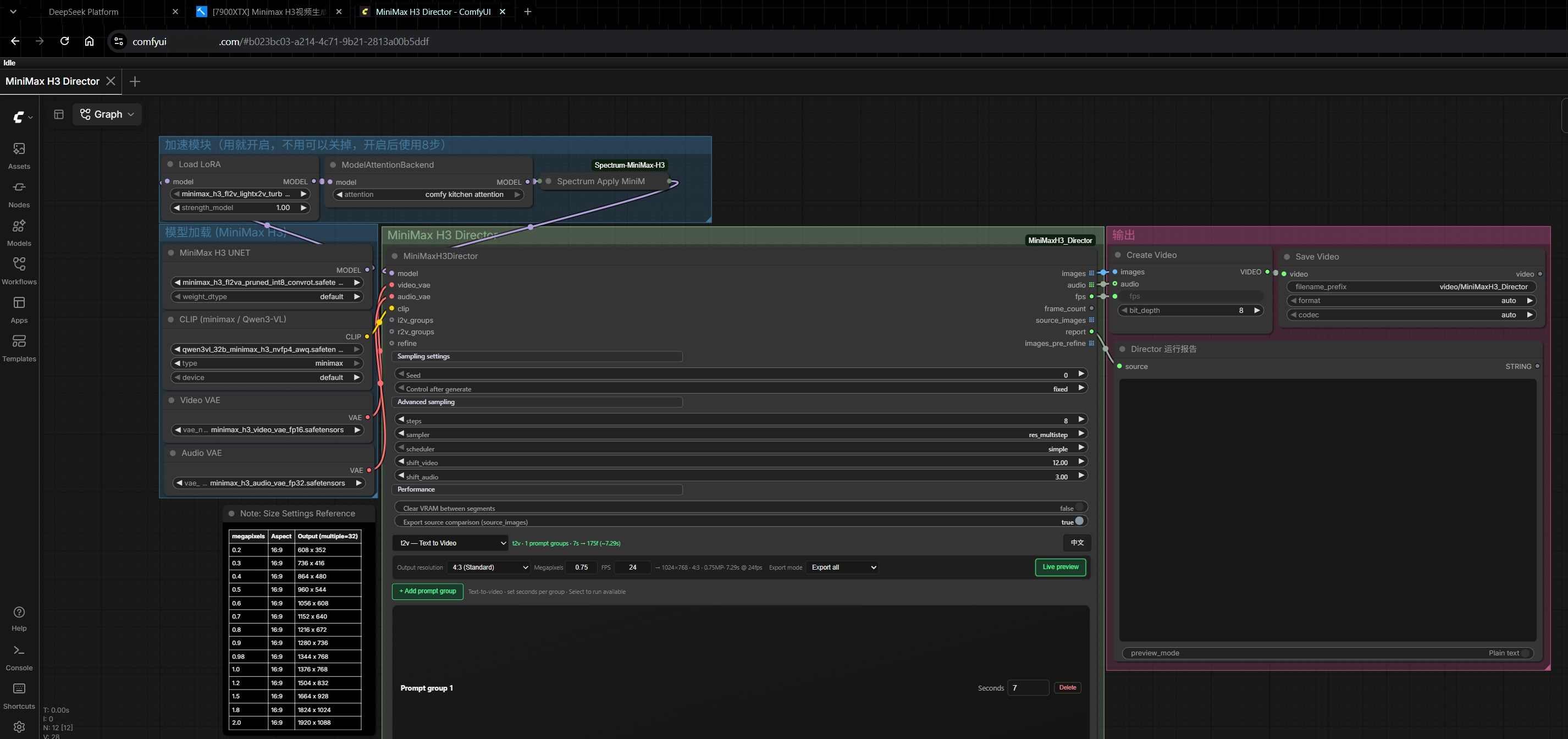Open the weight_dtype selector
1568x739 pixels.
267,296
